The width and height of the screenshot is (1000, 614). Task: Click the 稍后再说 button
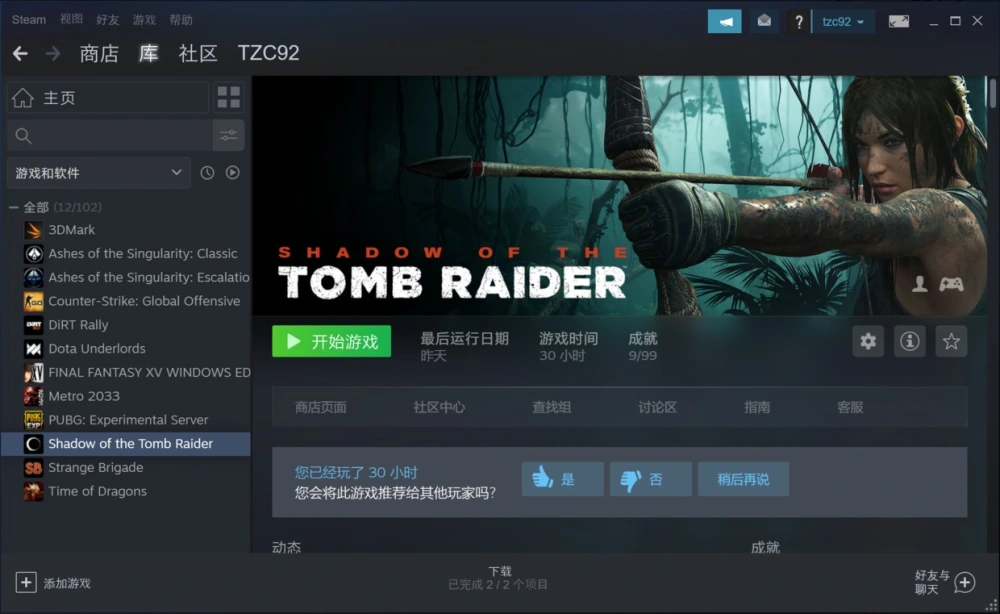click(x=743, y=479)
